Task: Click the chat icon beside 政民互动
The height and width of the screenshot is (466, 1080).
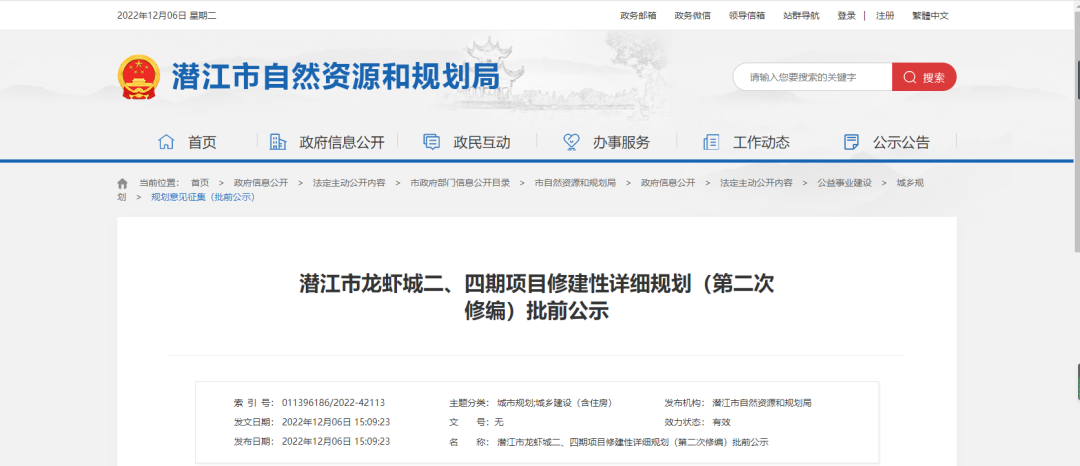Action: (432, 142)
